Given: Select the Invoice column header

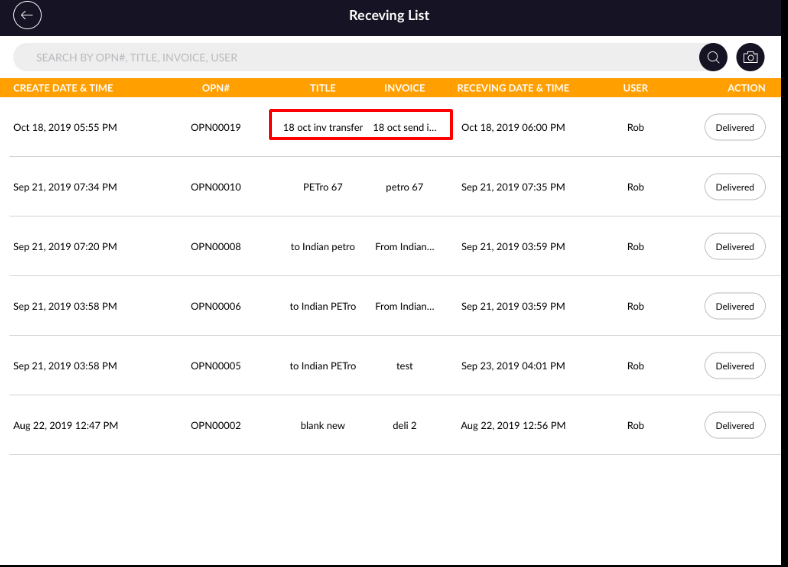Looking at the screenshot, I should point(404,88).
